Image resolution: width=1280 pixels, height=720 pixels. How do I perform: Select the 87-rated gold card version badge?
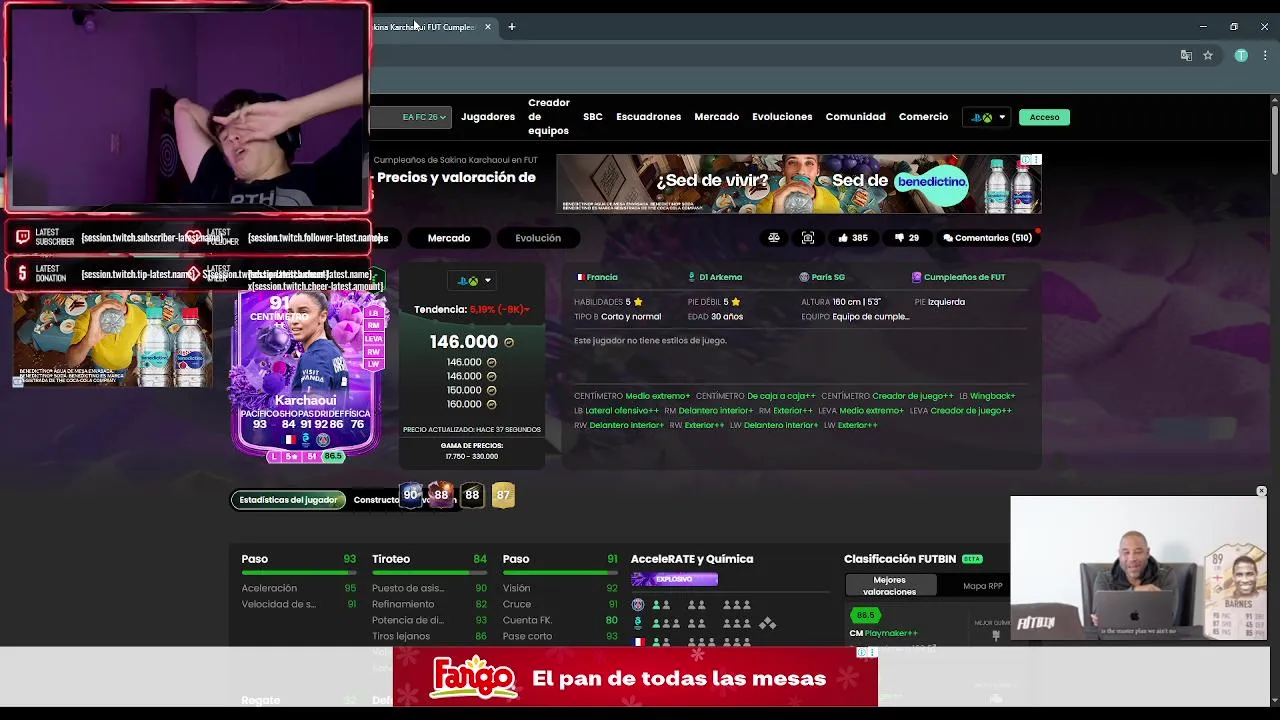pos(503,495)
